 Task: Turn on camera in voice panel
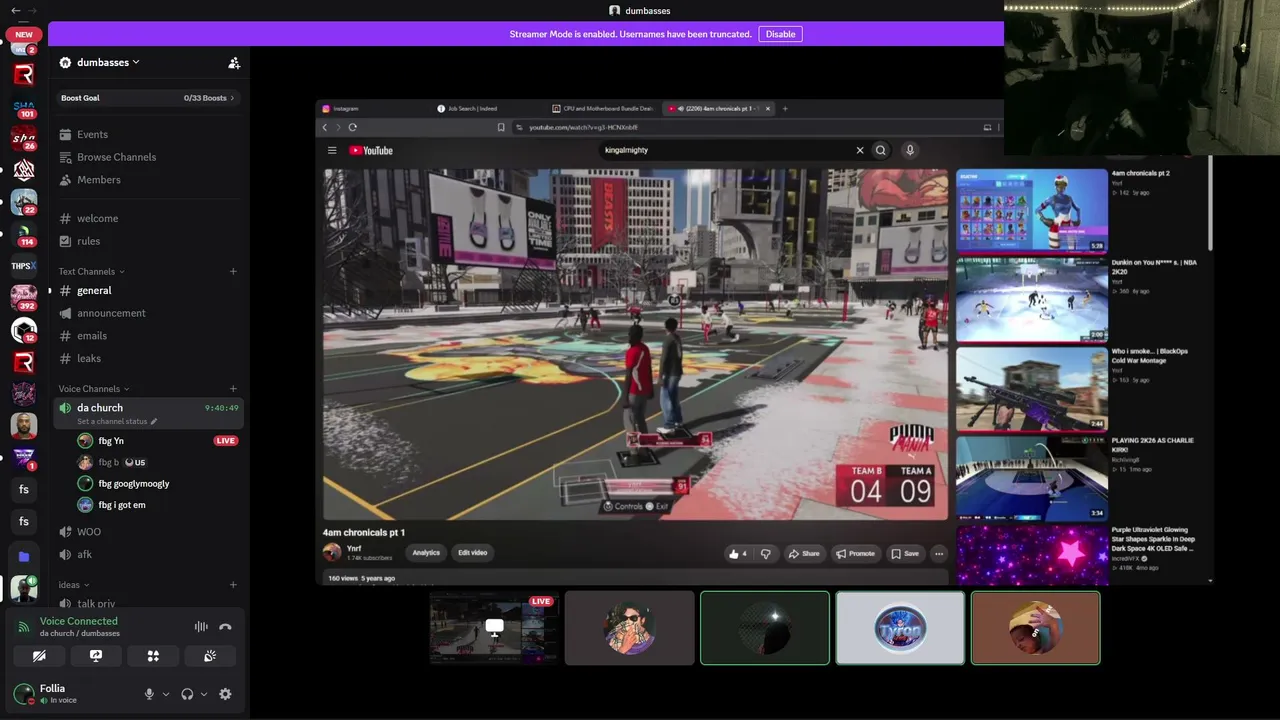39,656
